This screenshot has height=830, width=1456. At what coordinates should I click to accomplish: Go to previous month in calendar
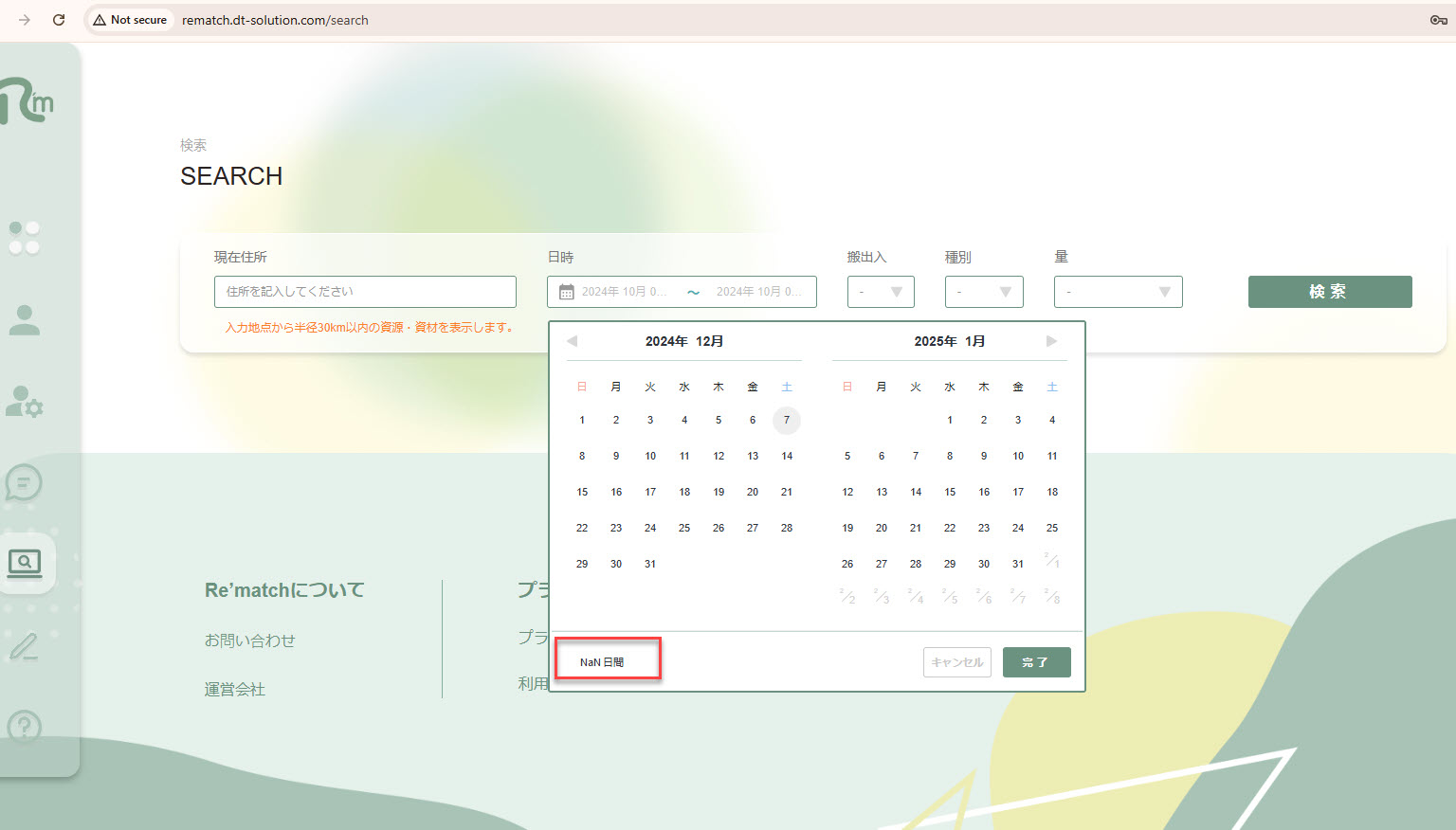573,341
